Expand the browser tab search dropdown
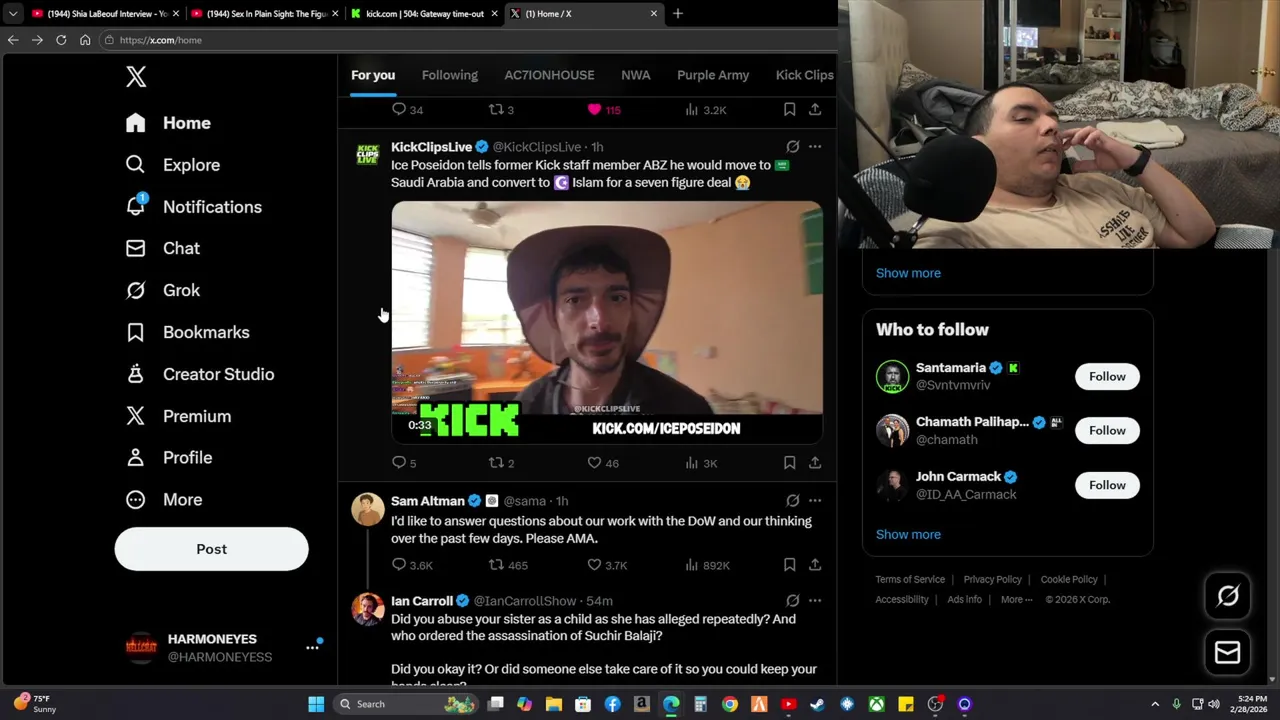Image resolution: width=1280 pixels, height=720 pixels. tap(12, 13)
